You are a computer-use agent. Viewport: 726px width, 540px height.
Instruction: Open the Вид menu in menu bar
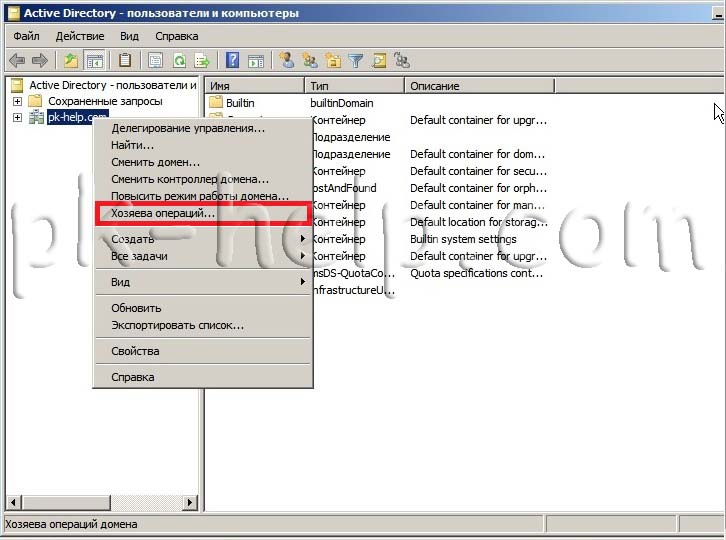[129, 36]
